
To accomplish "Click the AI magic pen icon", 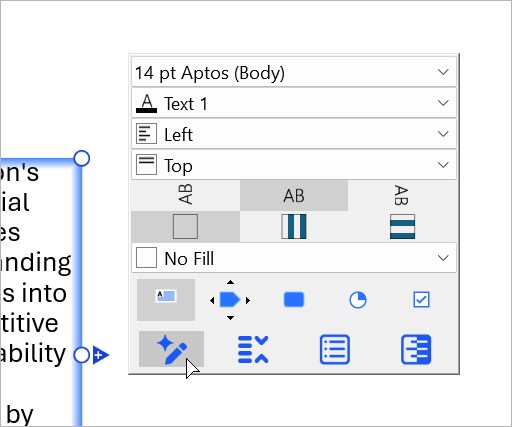I will (171, 349).
